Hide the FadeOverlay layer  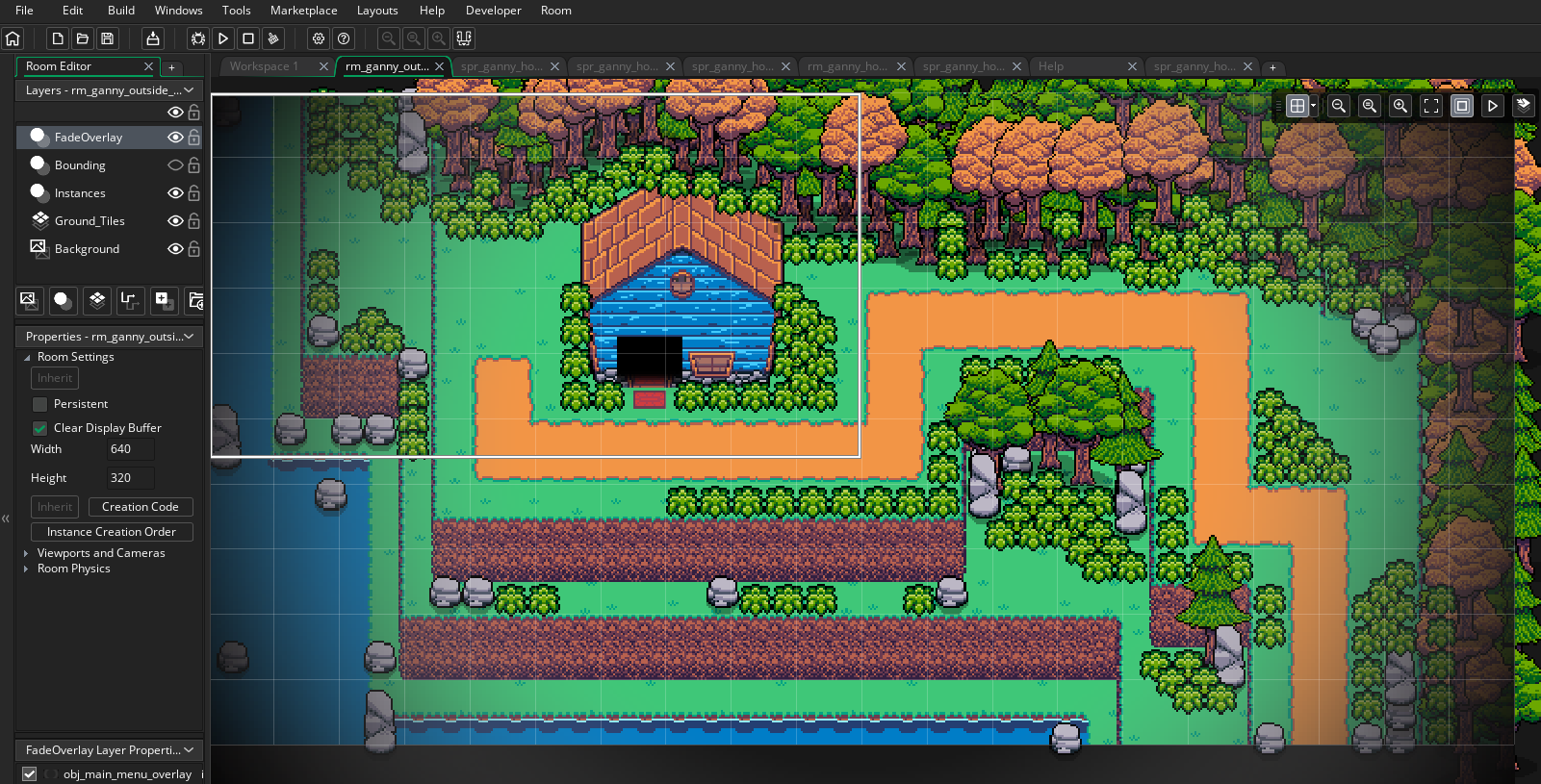tap(175, 138)
